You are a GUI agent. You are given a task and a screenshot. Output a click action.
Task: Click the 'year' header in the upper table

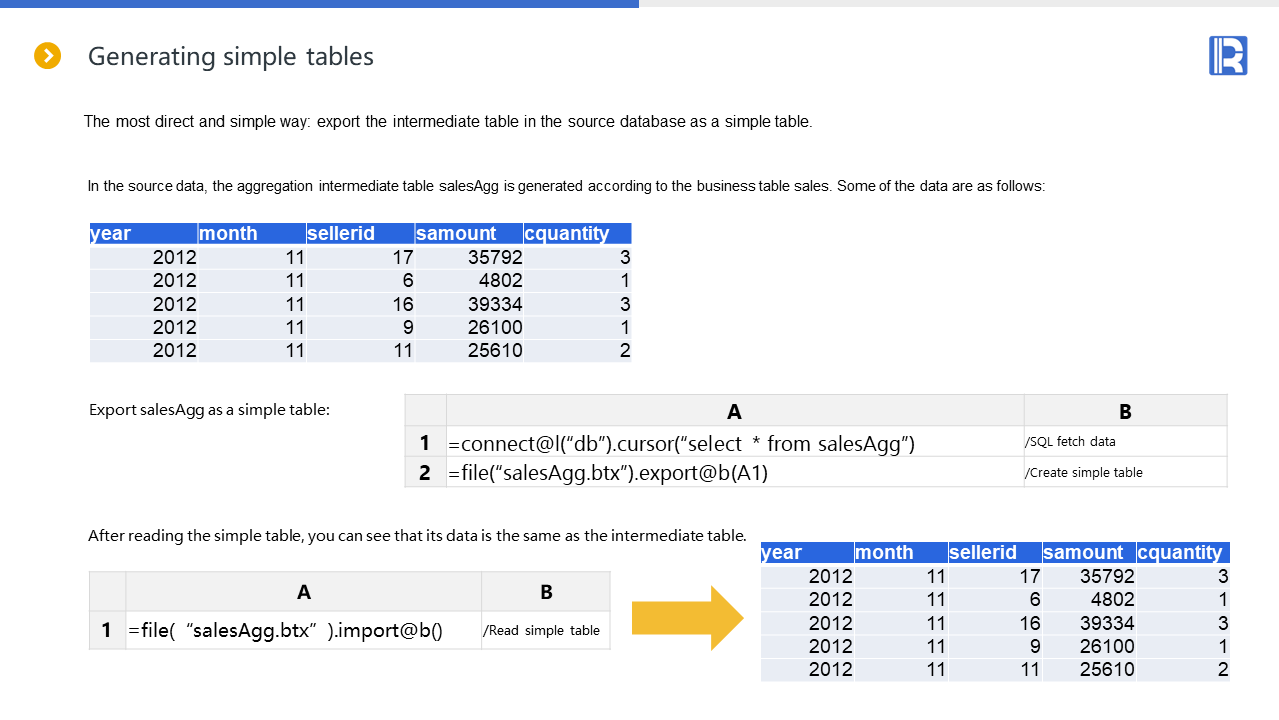[143, 233]
